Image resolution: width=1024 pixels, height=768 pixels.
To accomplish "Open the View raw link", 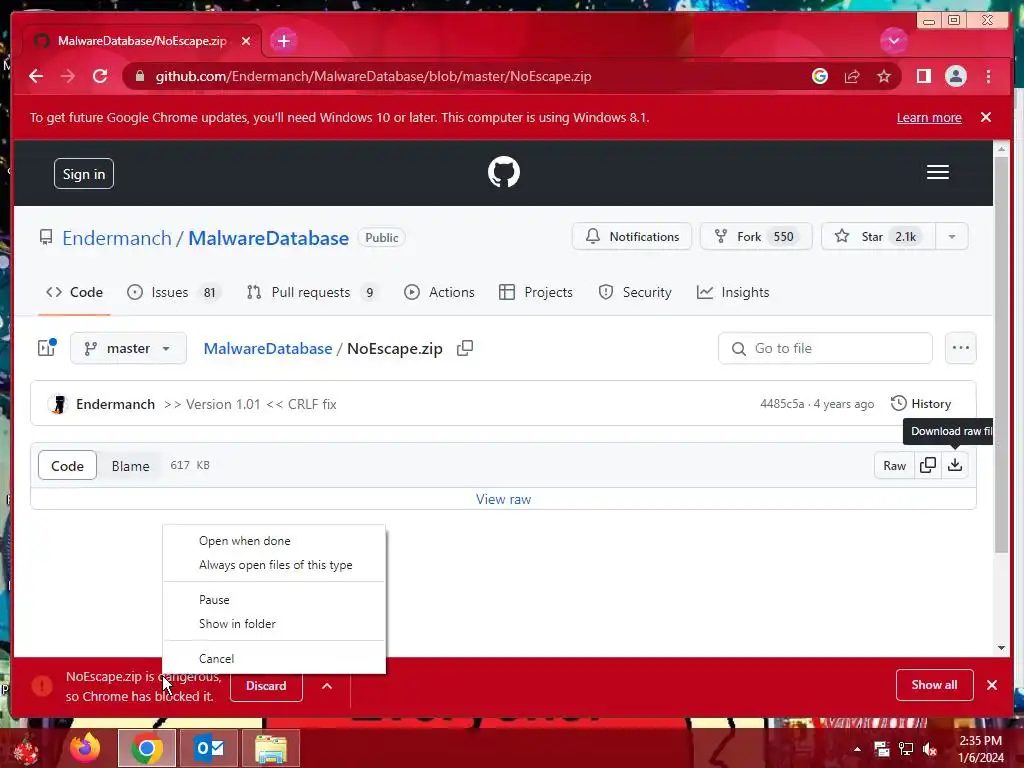I will coord(504,500).
